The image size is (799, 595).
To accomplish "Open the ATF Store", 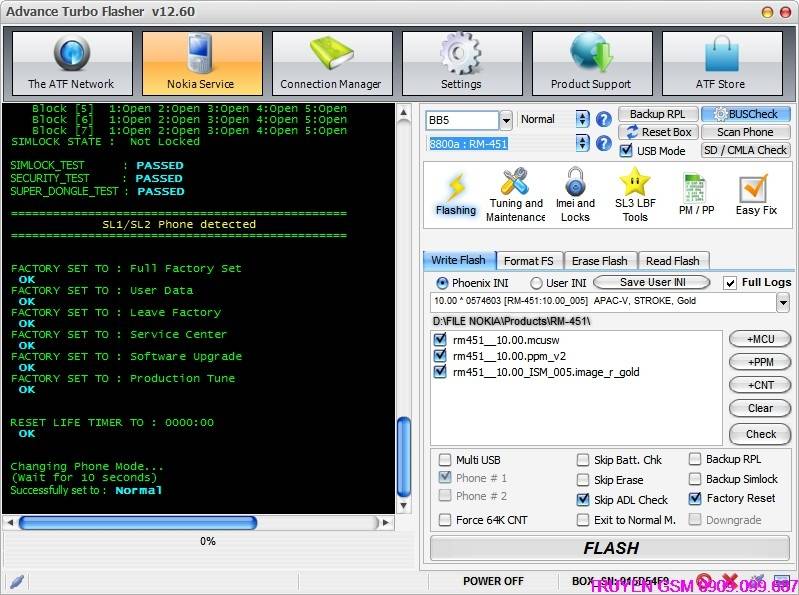I will pos(722,63).
